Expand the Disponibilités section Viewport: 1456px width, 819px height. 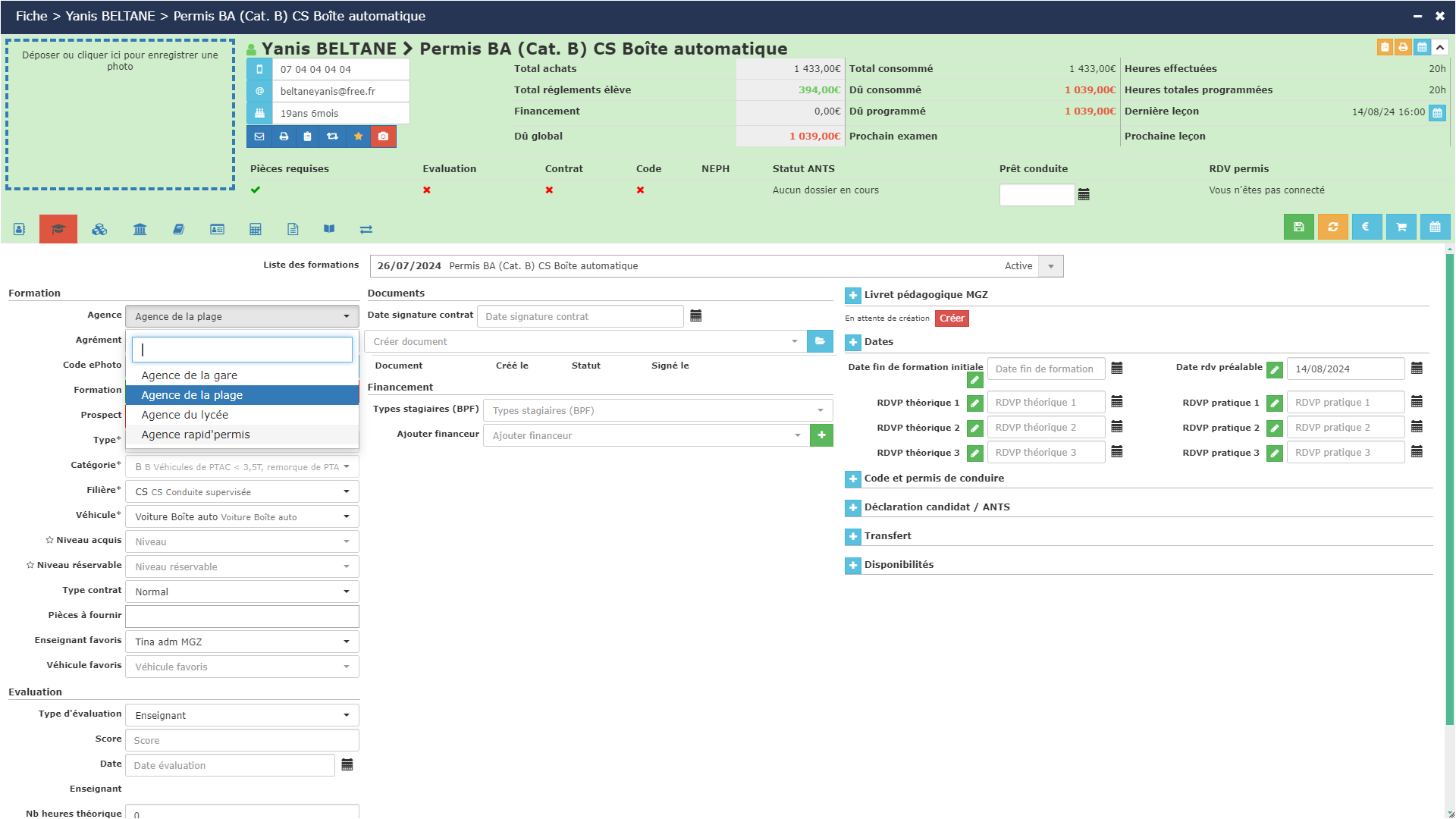click(853, 565)
